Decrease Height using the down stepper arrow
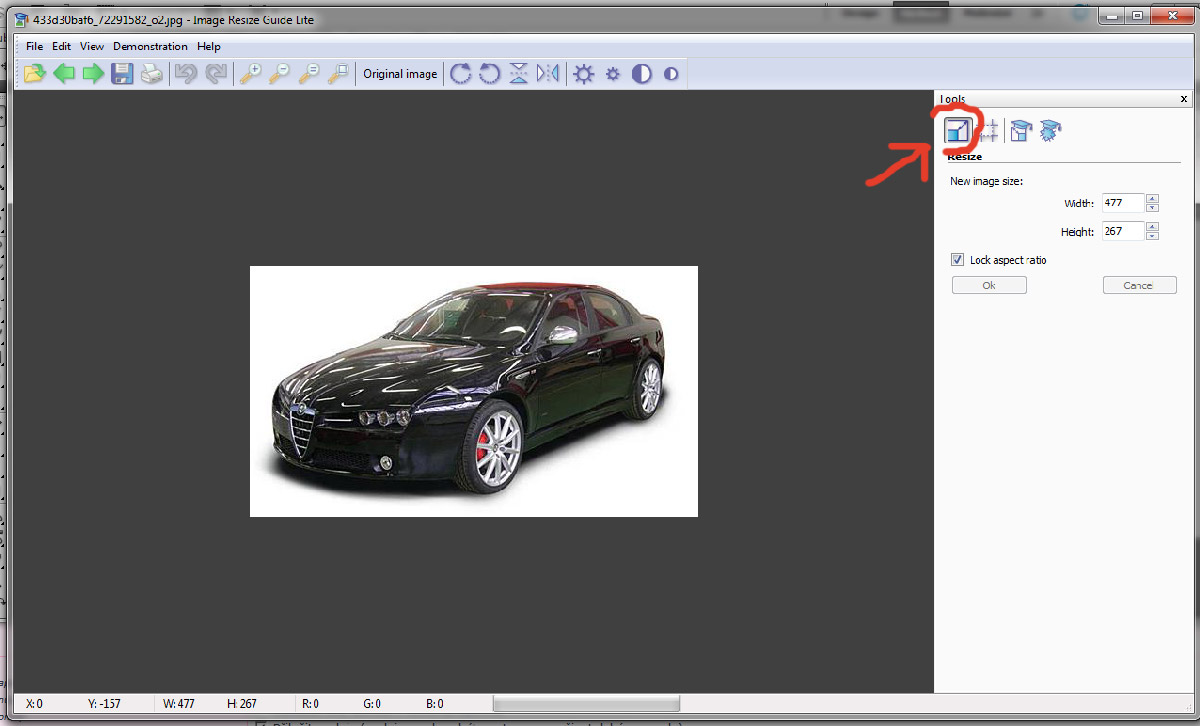 click(1152, 236)
